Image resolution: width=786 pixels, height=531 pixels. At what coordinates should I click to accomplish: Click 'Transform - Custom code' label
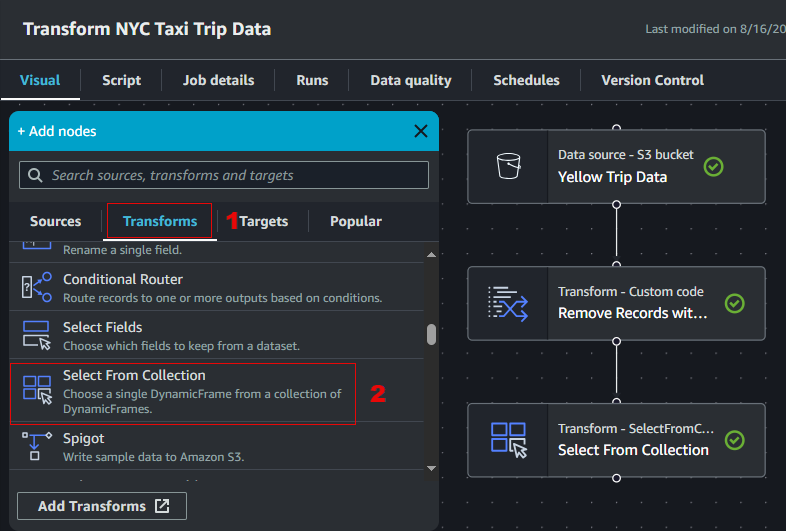[631, 292]
